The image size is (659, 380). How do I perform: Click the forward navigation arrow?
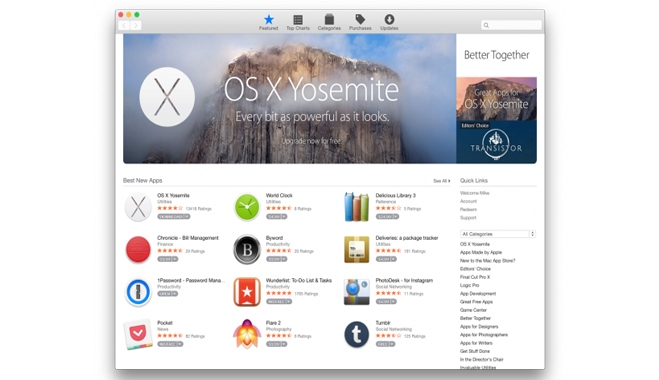(x=135, y=26)
